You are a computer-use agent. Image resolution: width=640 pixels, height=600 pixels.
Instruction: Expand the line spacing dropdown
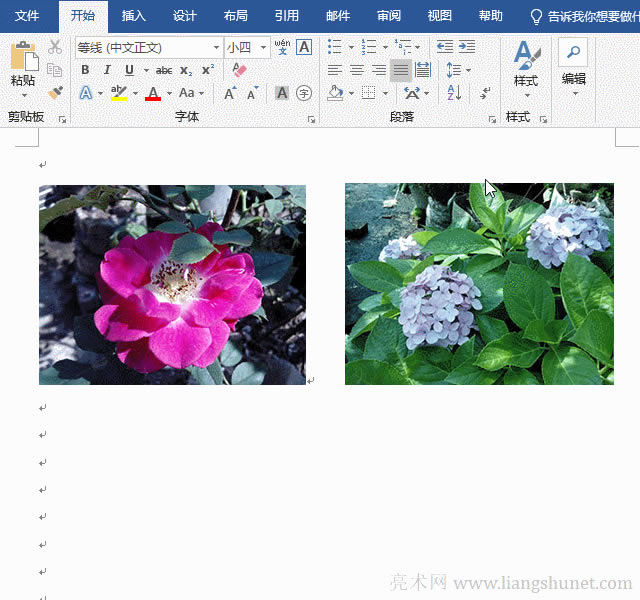467,70
